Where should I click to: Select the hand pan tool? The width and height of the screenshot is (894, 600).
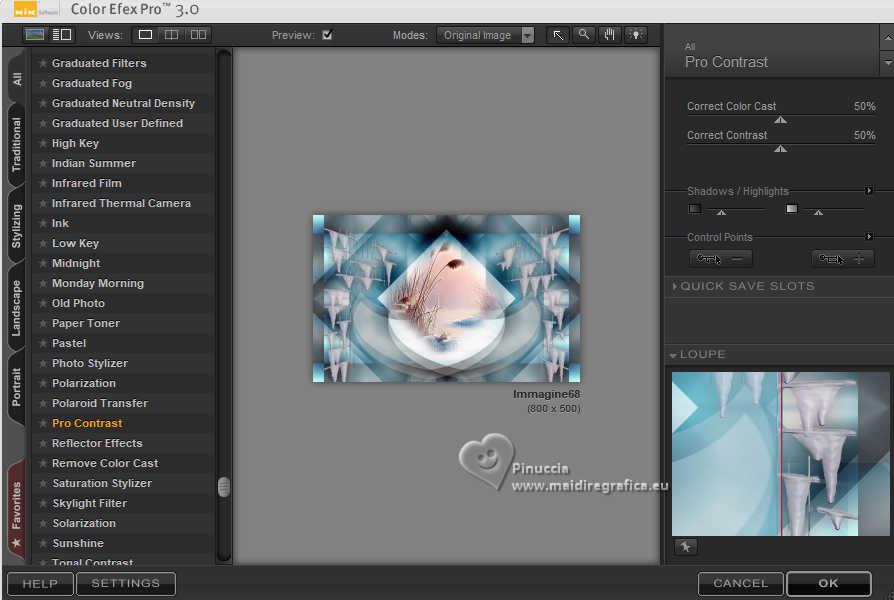(609, 35)
